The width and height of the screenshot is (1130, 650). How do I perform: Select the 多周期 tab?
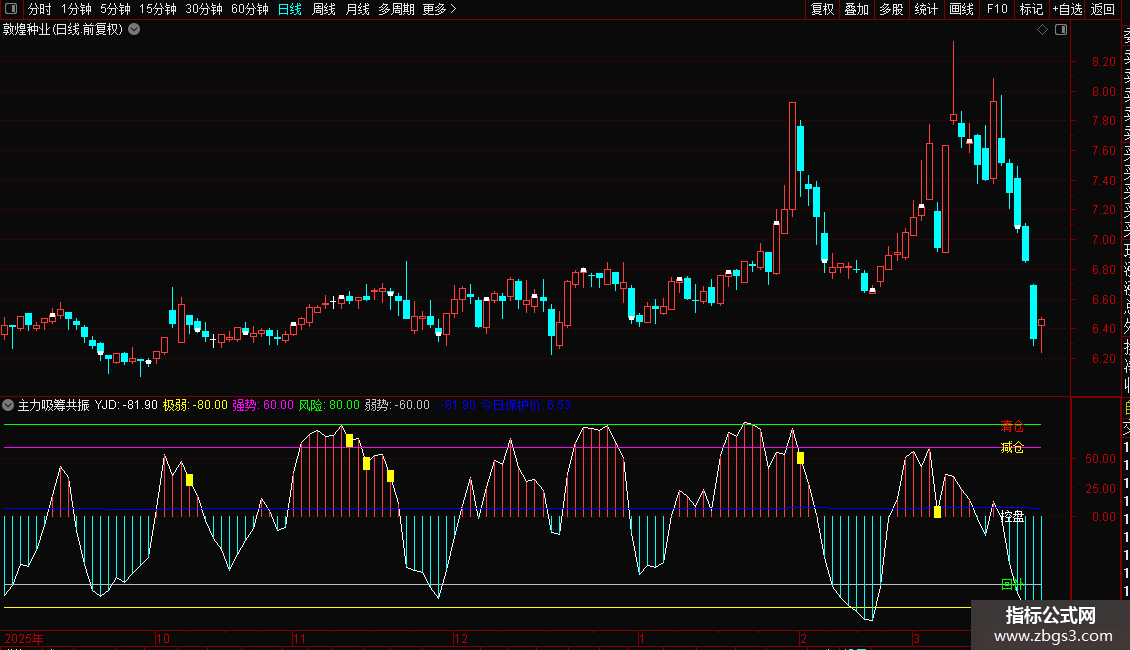(x=396, y=9)
